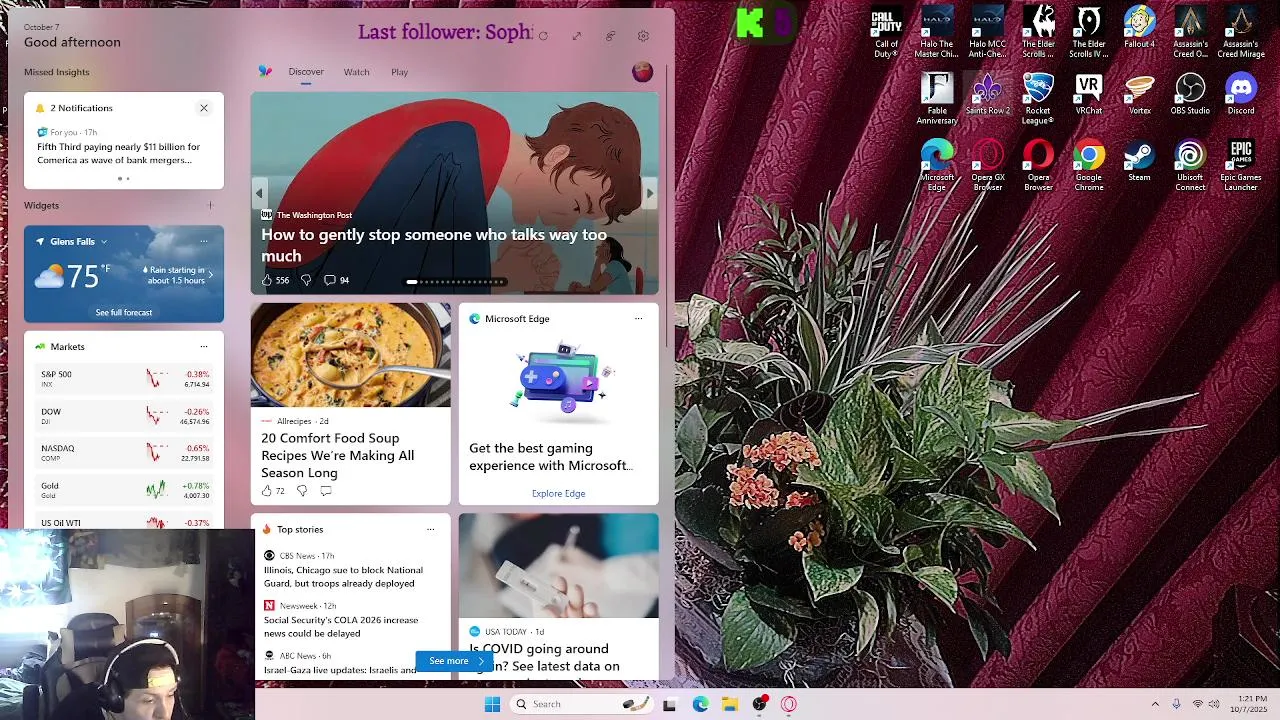Go to previous carousel story

pyautogui.click(x=259, y=194)
